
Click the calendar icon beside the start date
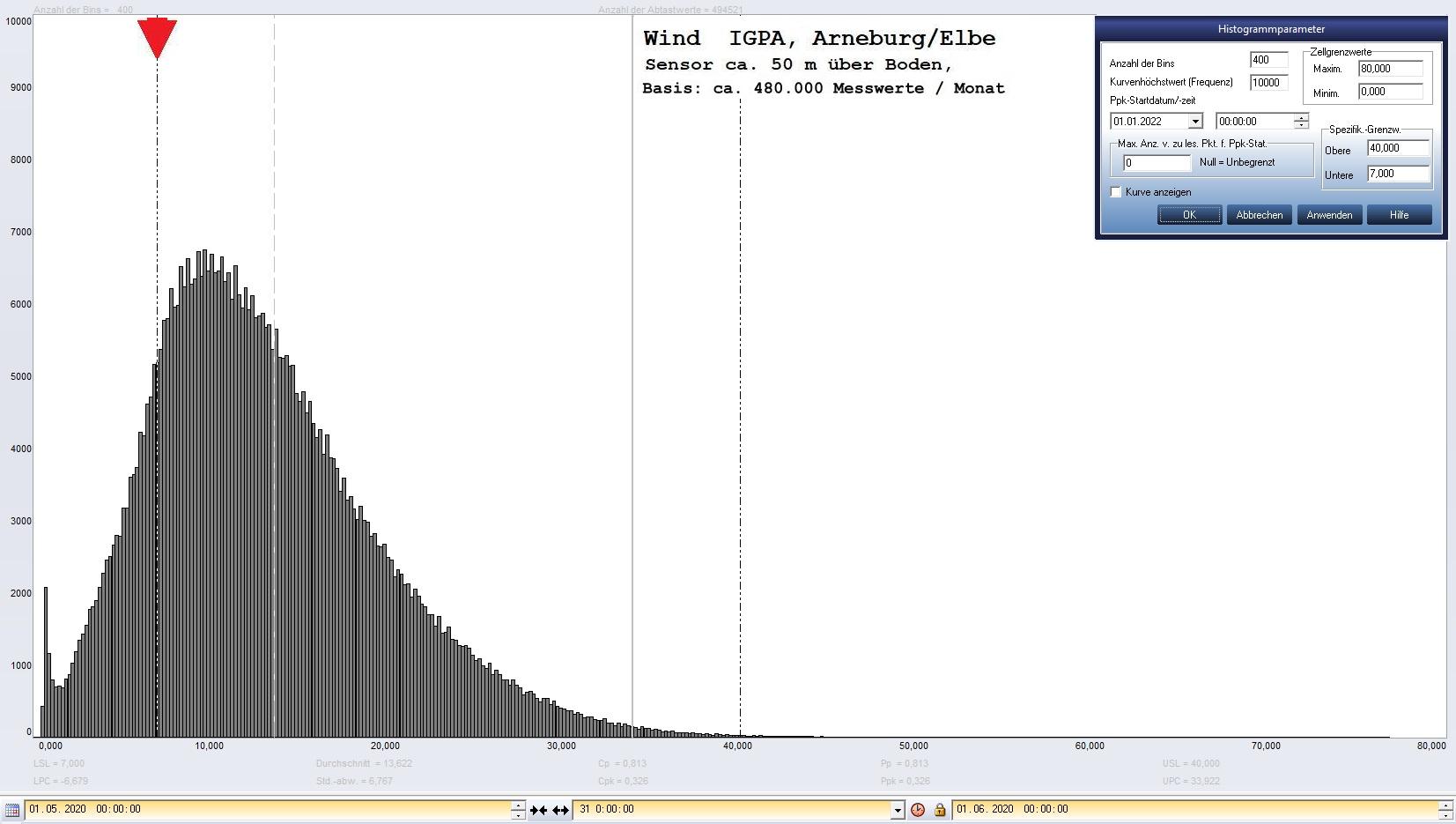coord(11,810)
